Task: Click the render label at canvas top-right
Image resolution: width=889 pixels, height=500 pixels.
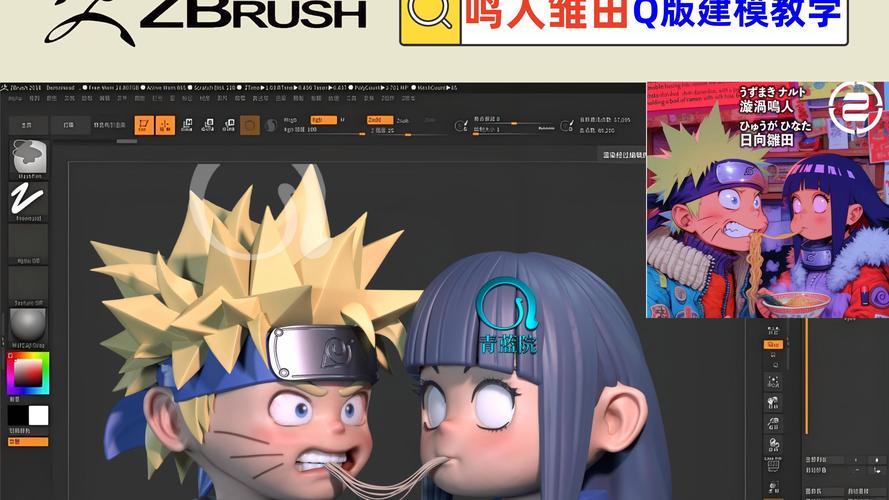Action: pyautogui.click(x=623, y=155)
